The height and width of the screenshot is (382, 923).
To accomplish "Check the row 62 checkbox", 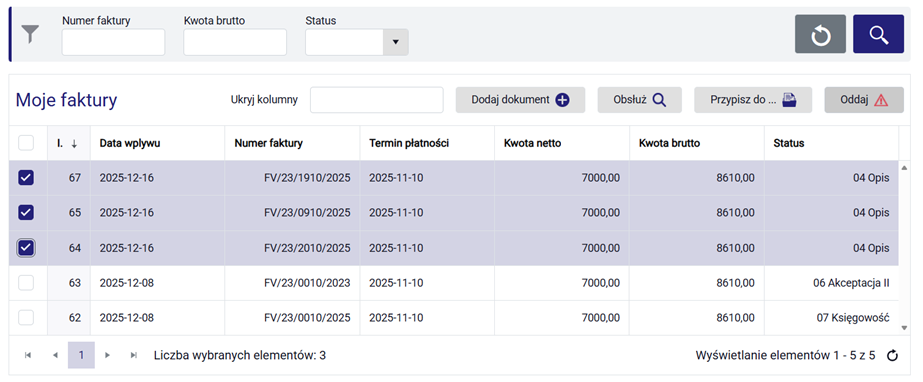I will (x=26, y=318).
